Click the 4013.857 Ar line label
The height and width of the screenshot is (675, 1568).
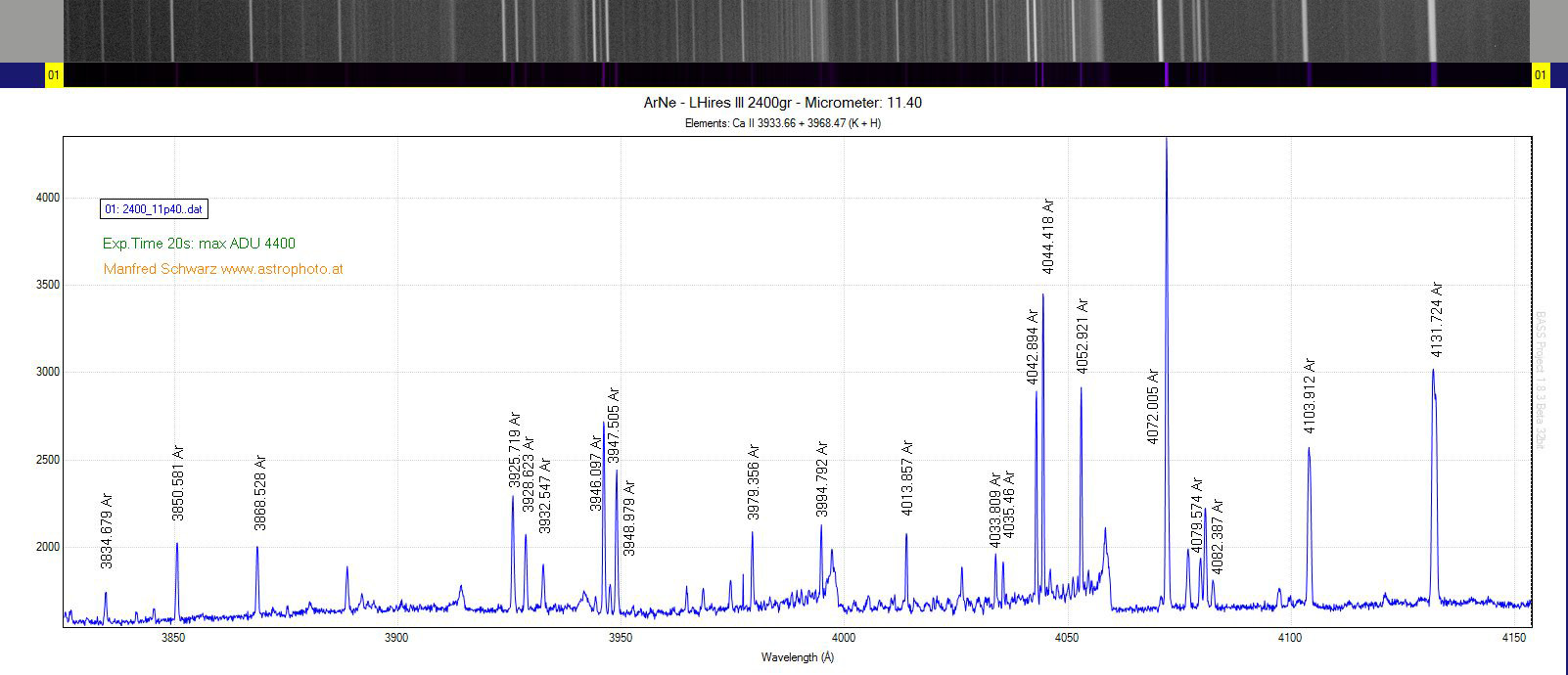tap(907, 478)
